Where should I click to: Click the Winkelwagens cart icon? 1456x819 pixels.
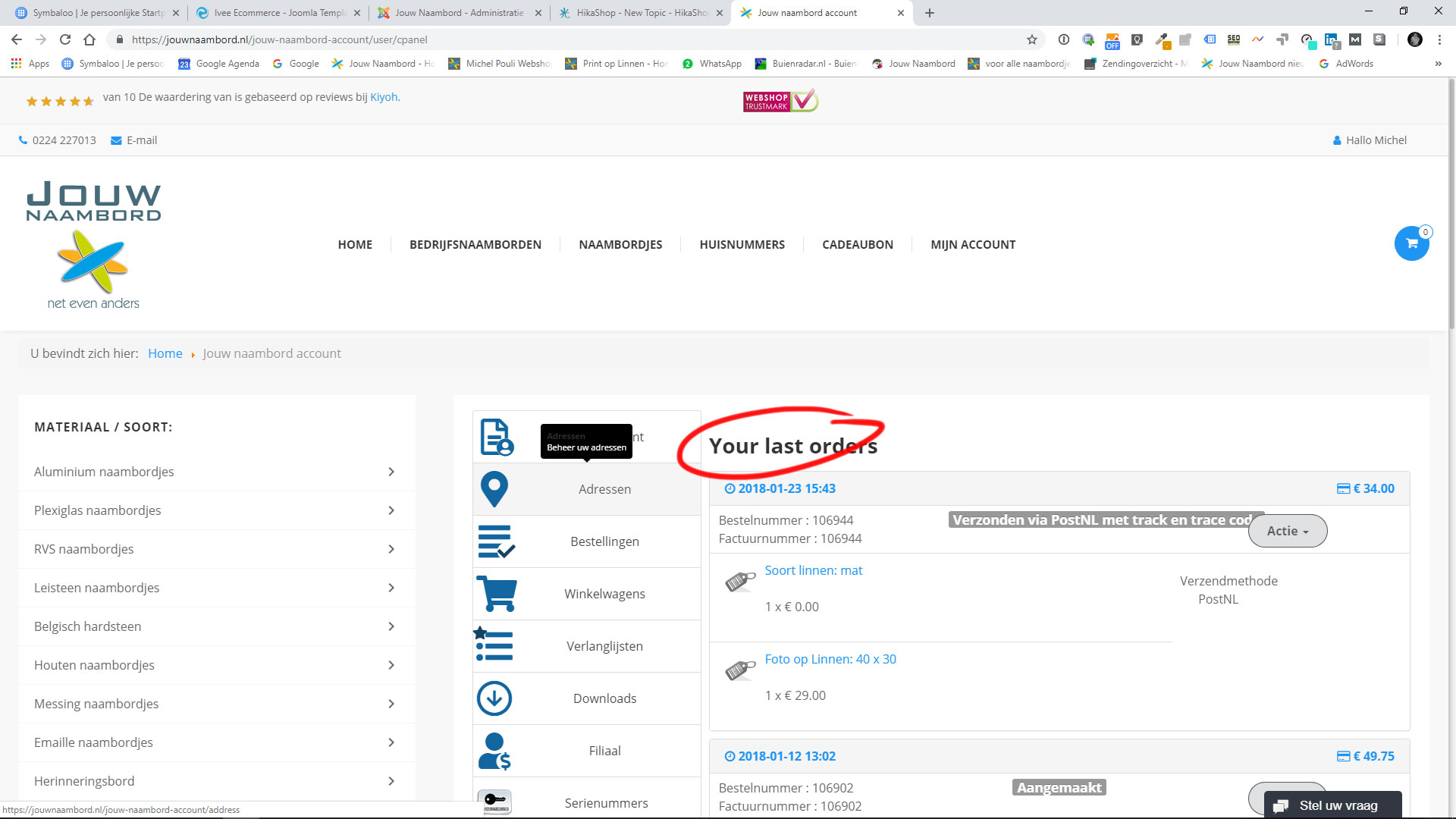pos(496,594)
